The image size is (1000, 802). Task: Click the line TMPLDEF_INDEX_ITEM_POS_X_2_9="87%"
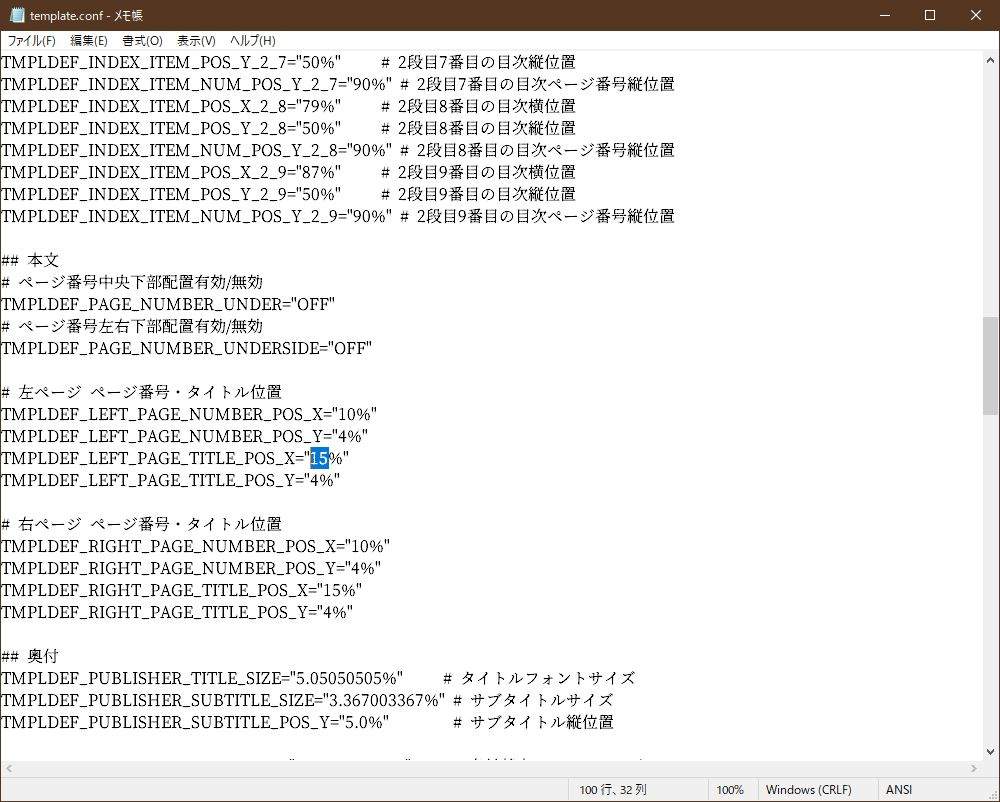pyautogui.click(x=172, y=172)
